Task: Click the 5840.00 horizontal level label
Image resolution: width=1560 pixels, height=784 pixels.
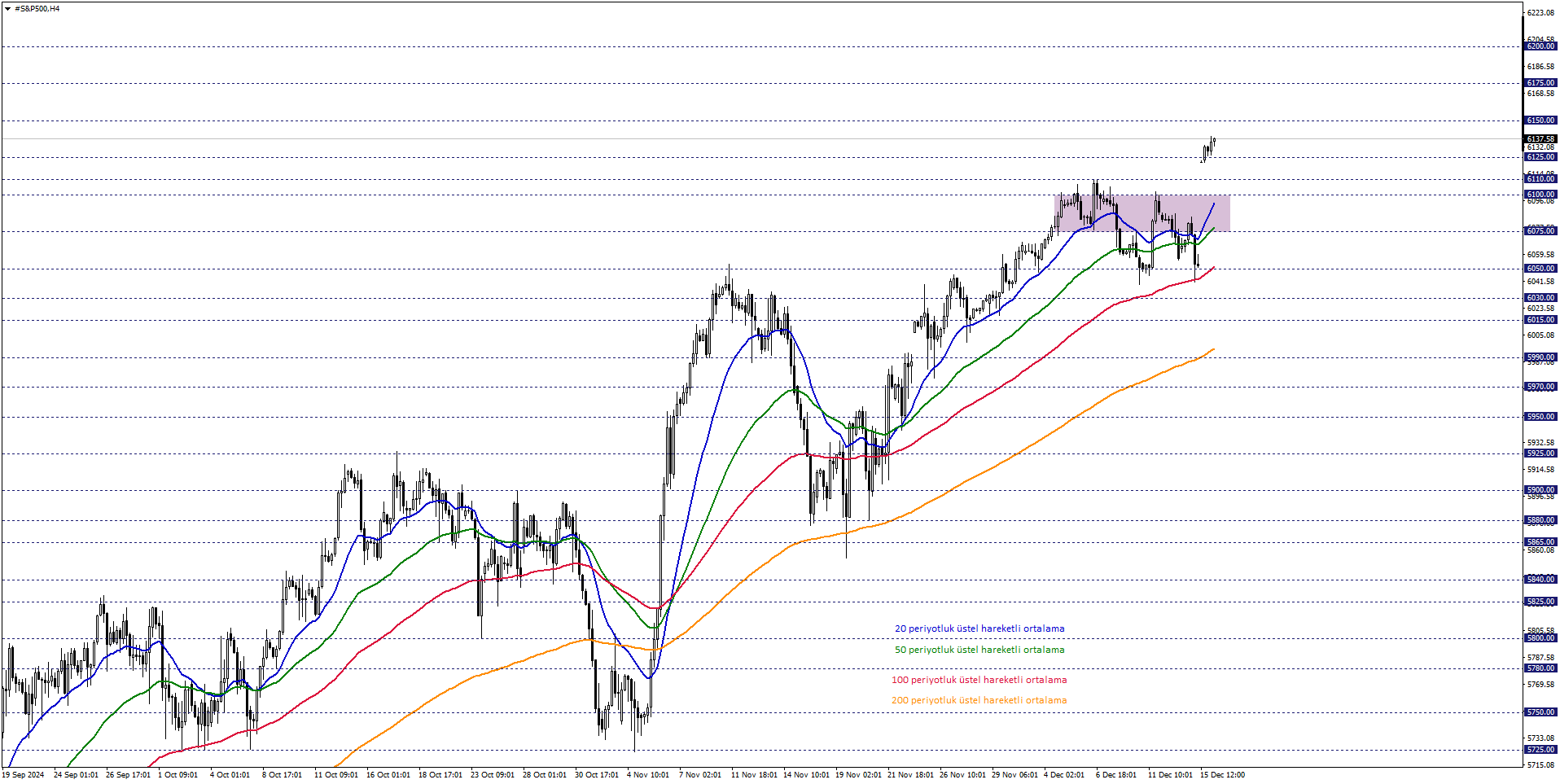Action: pos(1540,580)
